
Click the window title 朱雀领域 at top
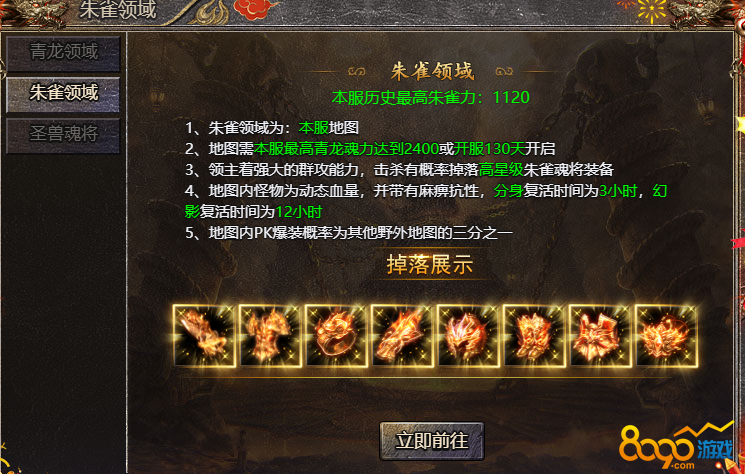(x=118, y=9)
